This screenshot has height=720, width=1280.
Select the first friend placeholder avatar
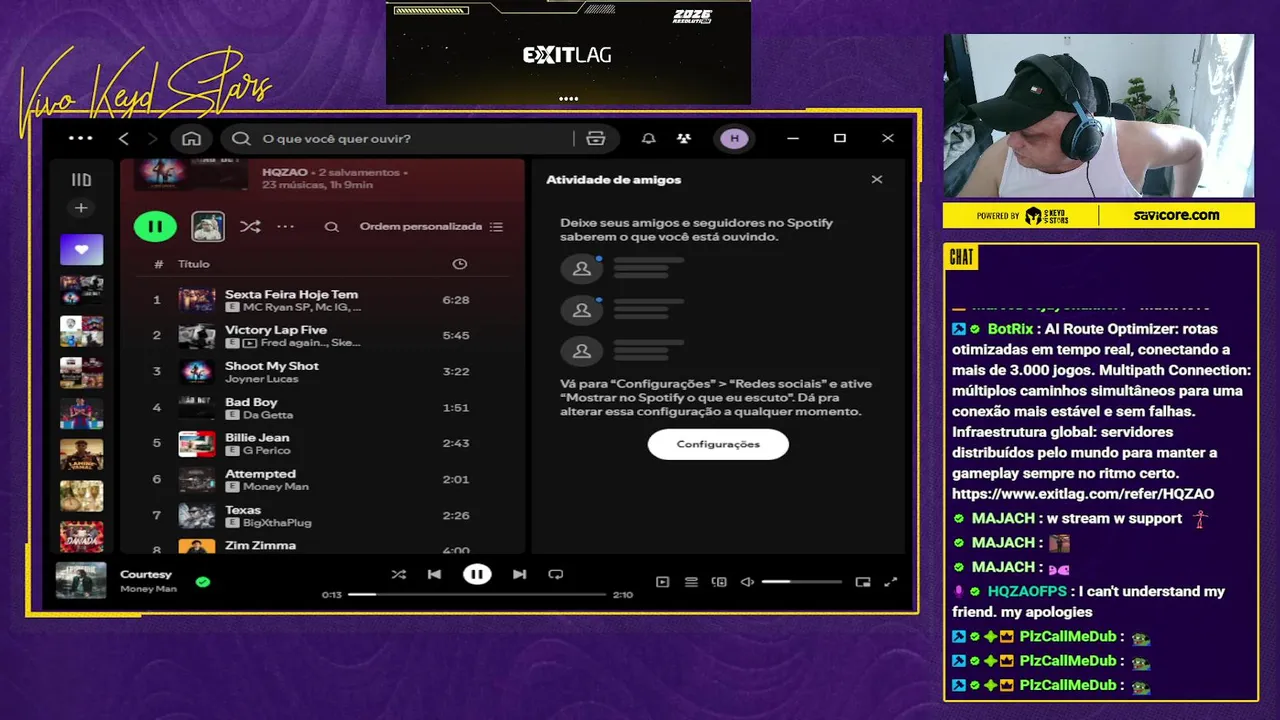(x=582, y=268)
